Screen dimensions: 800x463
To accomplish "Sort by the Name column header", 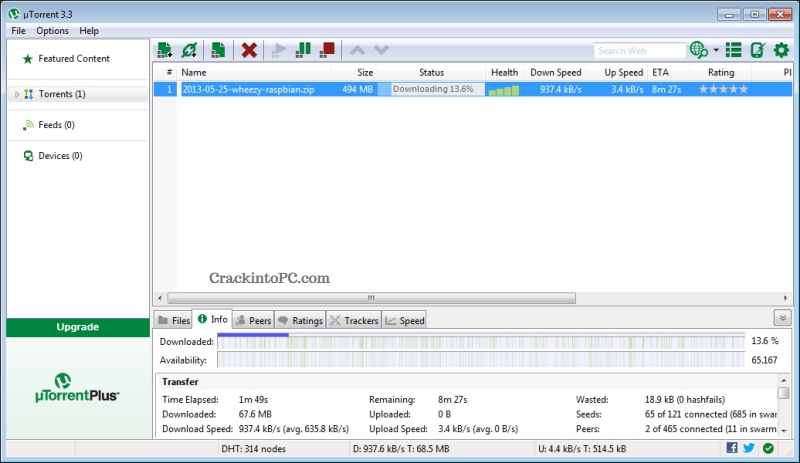I will click(255, 72).
